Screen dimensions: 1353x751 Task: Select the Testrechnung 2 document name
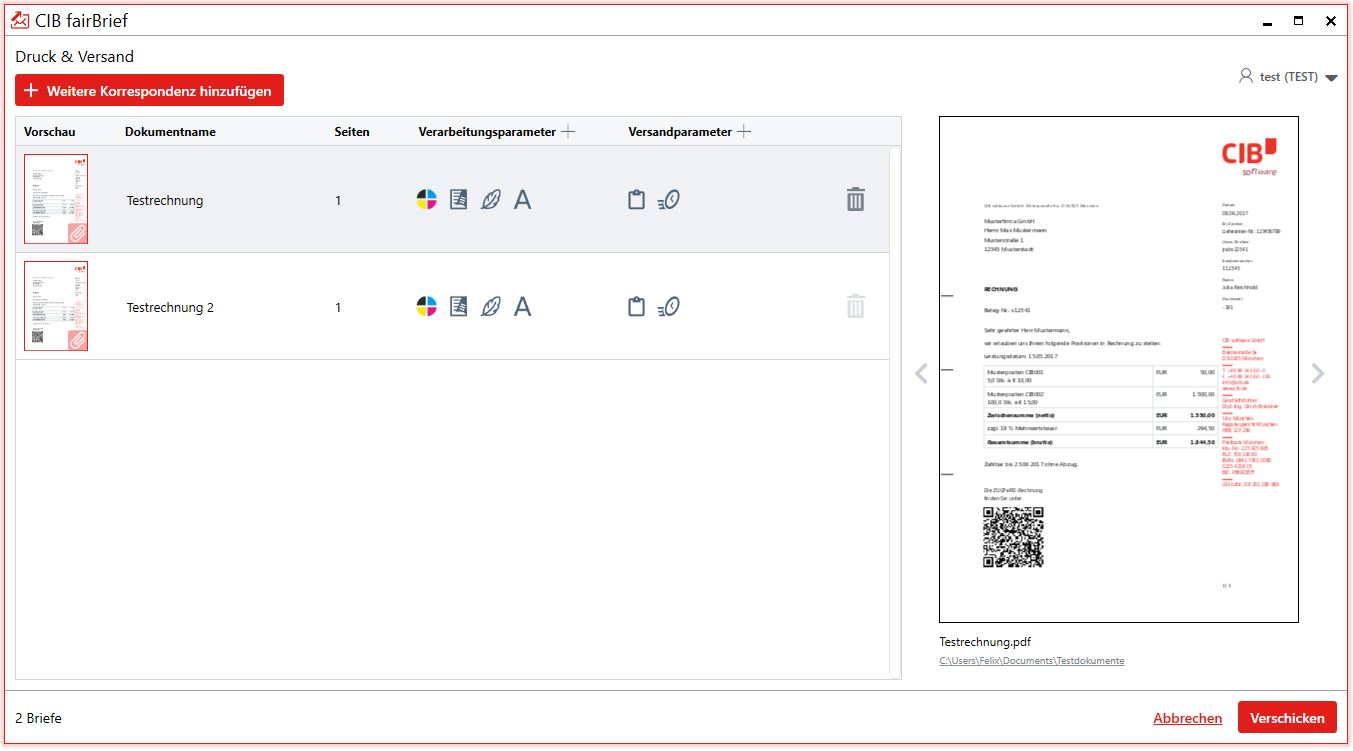point(170,307)
